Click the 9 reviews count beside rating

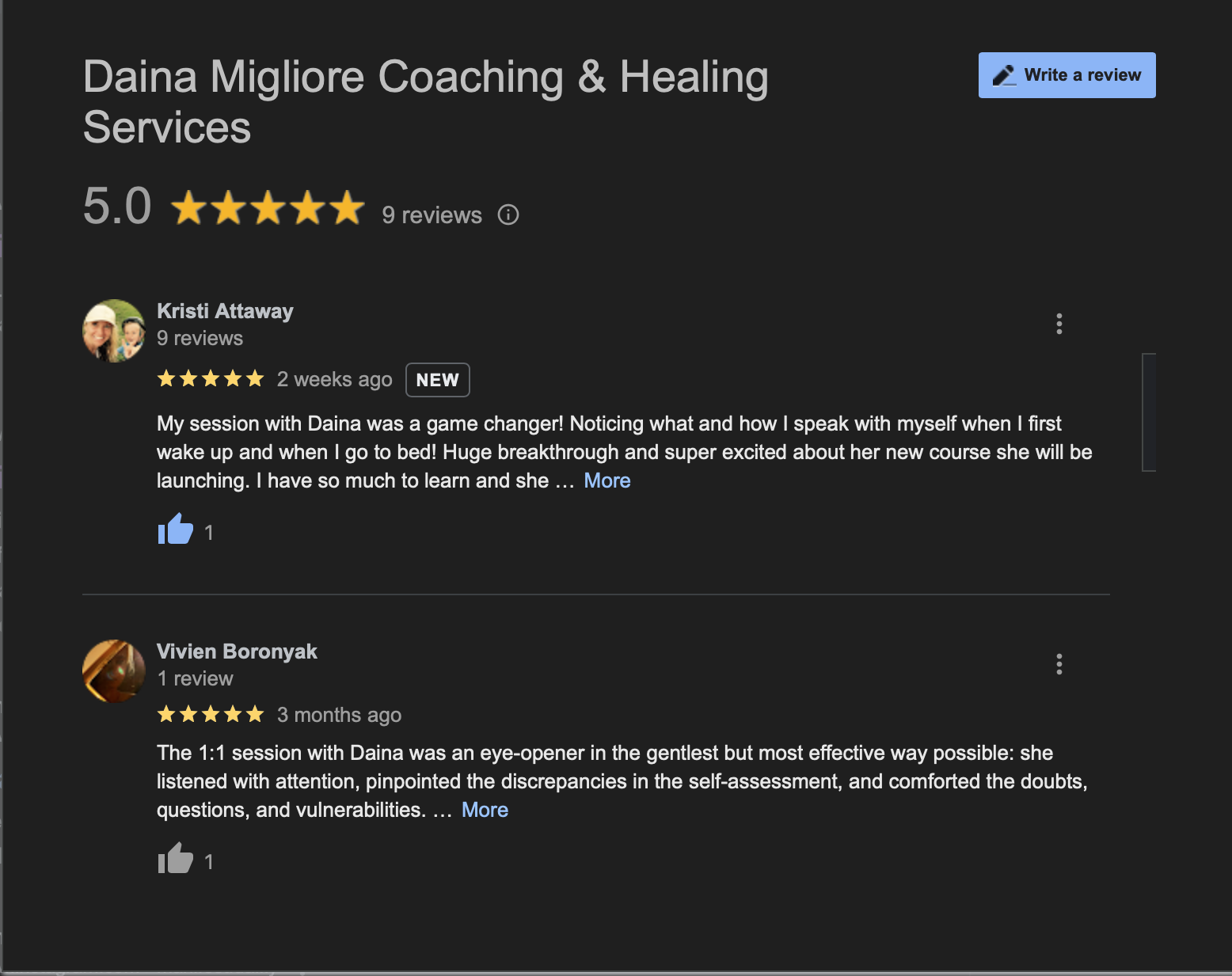tap(432, 215)
